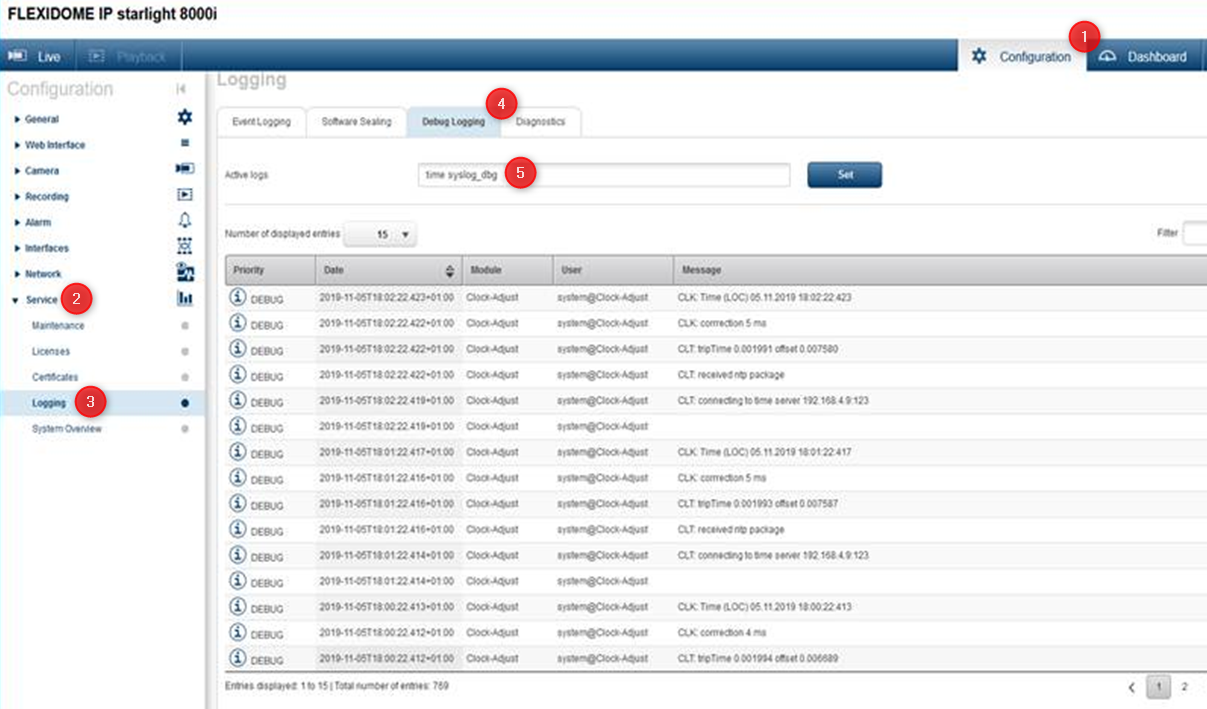Go to page 2 of log entries
The width and height of the screenshot is (1207, 709).
click(1184, 687)
